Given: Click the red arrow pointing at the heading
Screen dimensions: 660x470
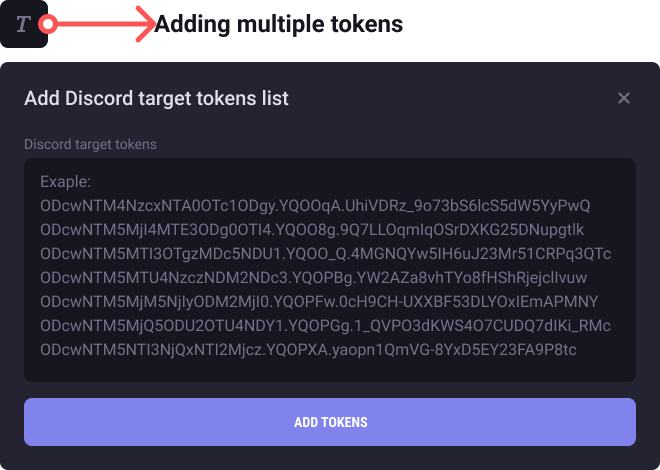Looking at the screenshot, I should (x=110, y=24).
